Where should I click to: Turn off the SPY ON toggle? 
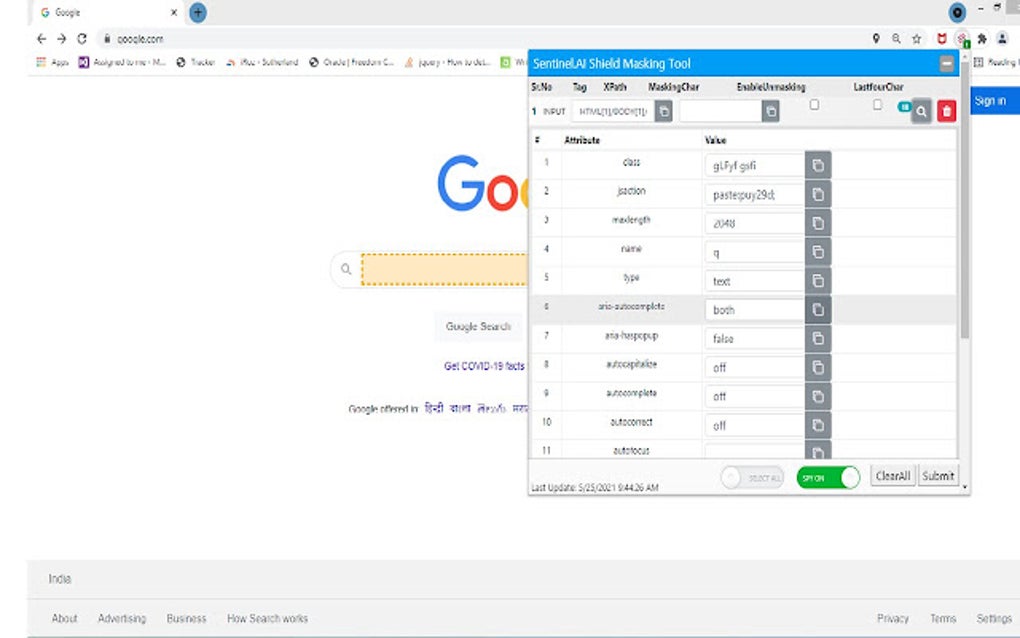[827, 478]
